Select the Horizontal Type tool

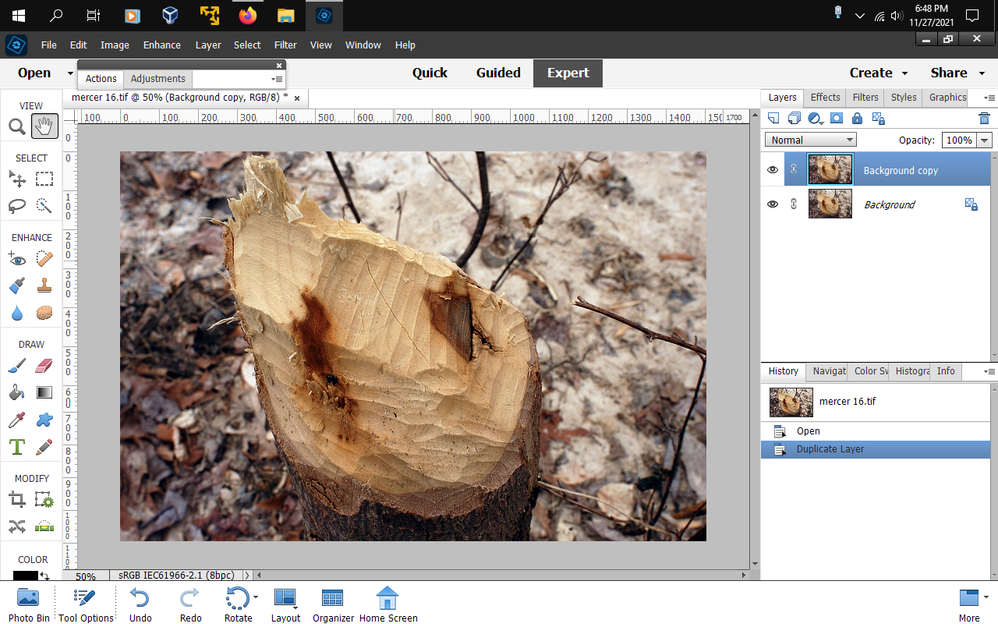pyautogui.click(x=17, y=446)
